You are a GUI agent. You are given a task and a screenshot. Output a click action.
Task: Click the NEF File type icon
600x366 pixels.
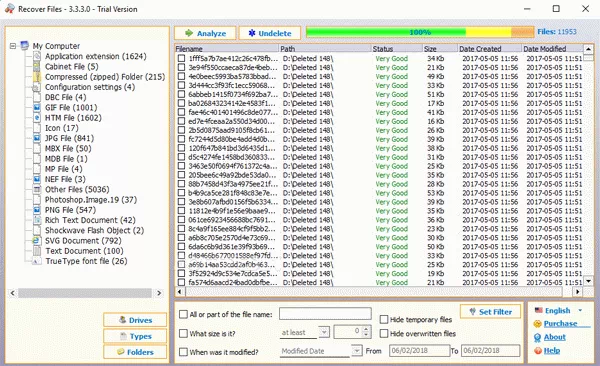coord(37,179)
